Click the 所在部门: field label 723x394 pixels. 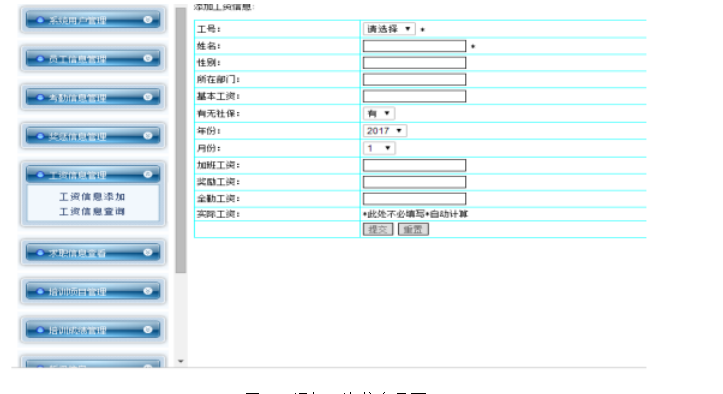coord(218,79)
